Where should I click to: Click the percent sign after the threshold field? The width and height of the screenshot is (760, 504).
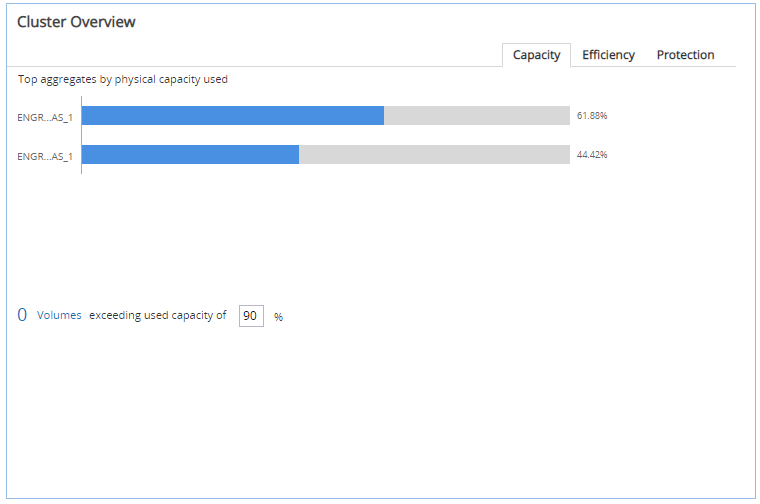pos(279,317)
